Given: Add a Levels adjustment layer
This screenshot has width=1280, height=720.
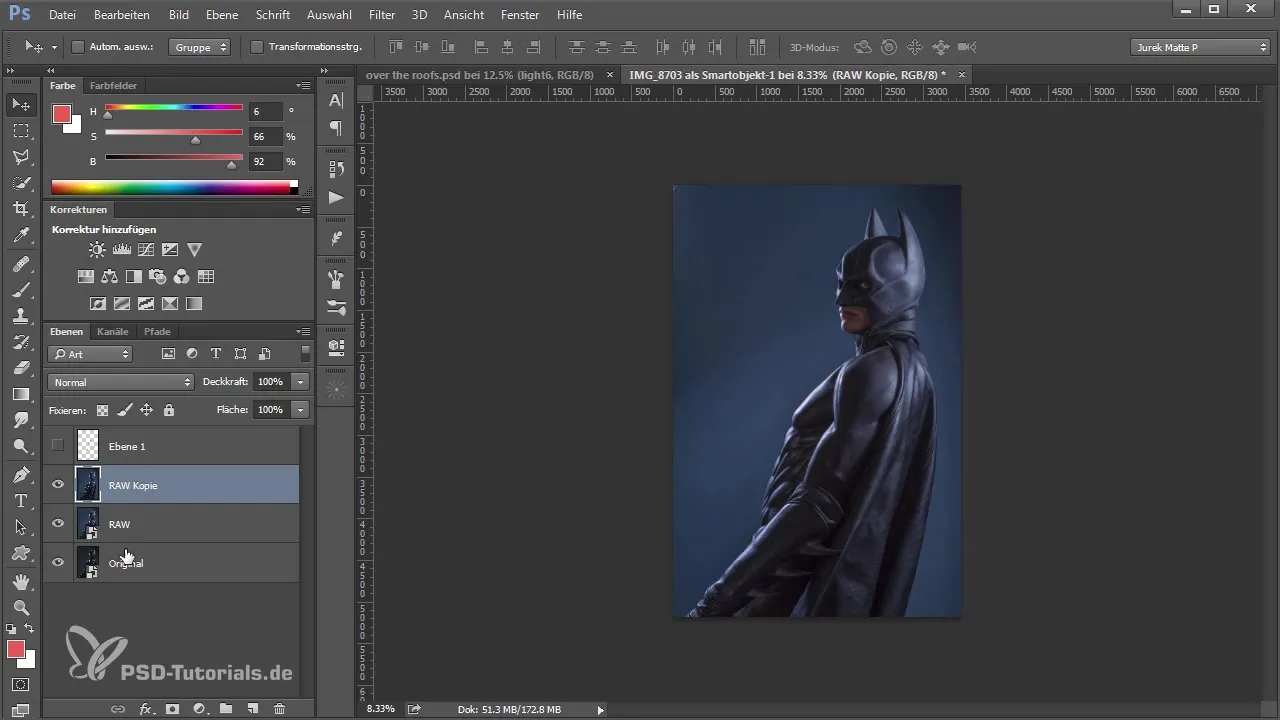Looking at the screenshot, I should tap(122, 250).
